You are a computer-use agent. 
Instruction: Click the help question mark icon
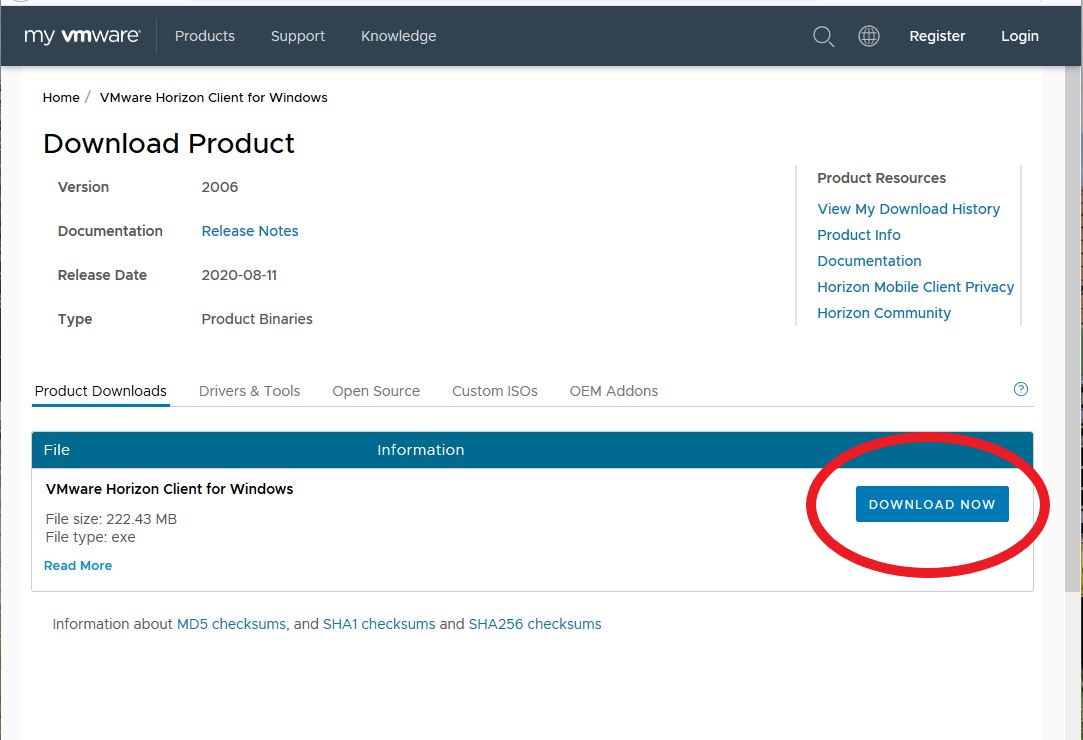tap(1020, 390)
